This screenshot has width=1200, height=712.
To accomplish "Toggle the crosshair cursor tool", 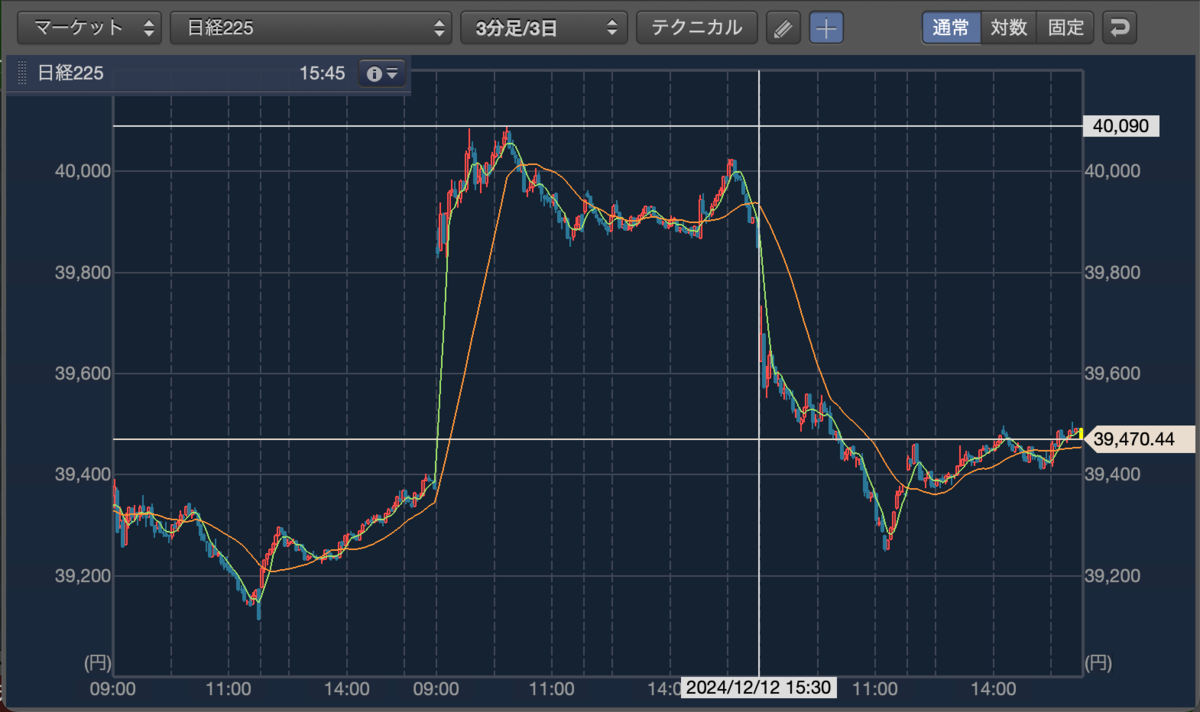I will point(826,28).
